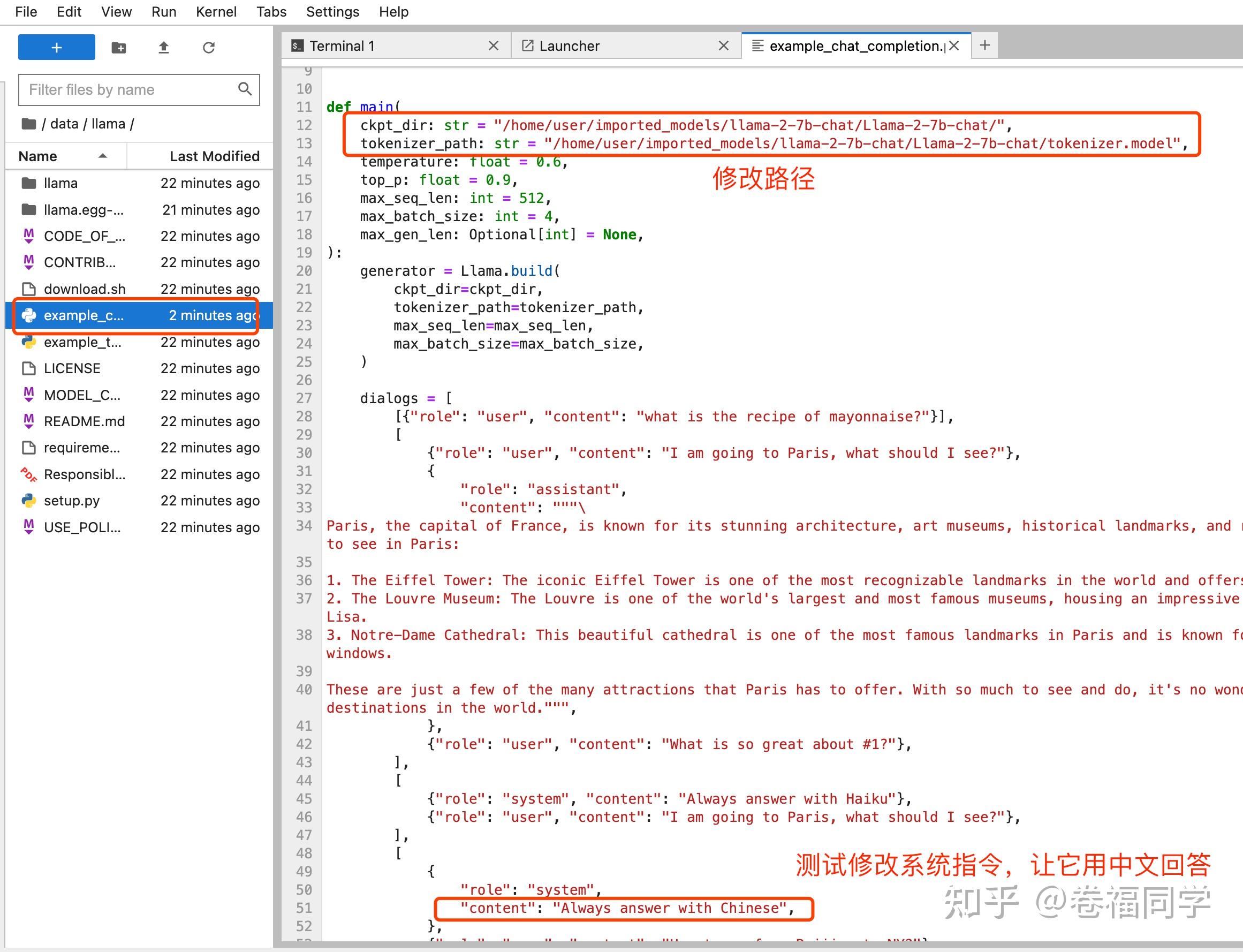Viewport: 1243px width, 952px height.
Task: Click the ckpt_dir path string in editor
Action: 749,125
